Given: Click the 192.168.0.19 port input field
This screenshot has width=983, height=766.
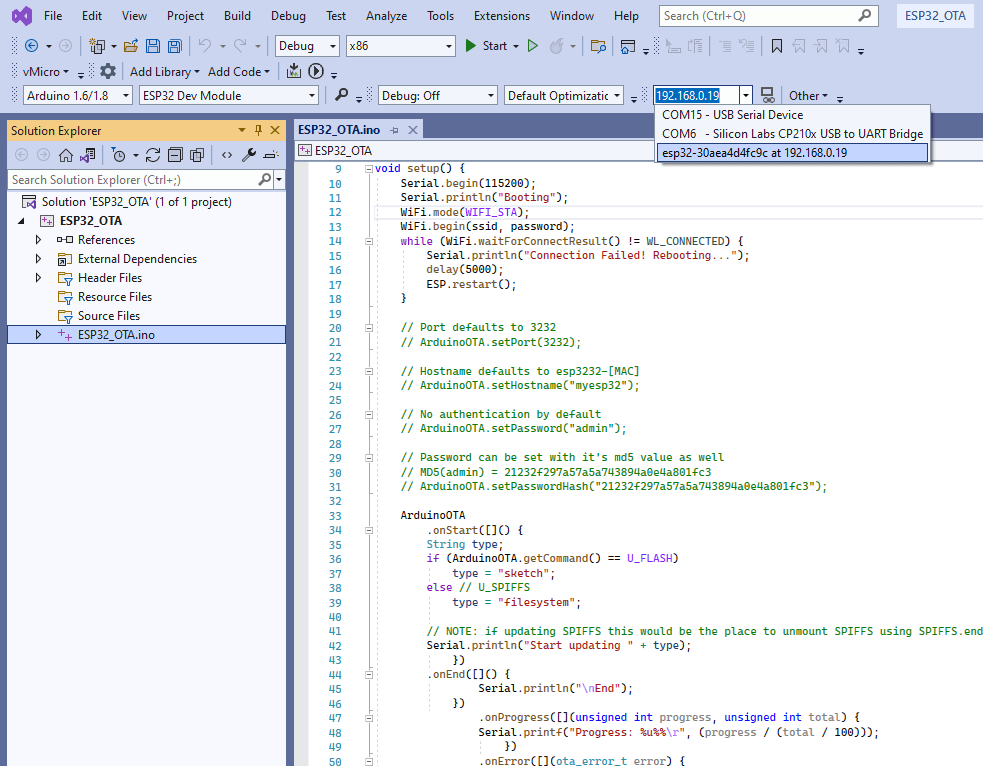Looking at the screenshot, I should point(696,95).
